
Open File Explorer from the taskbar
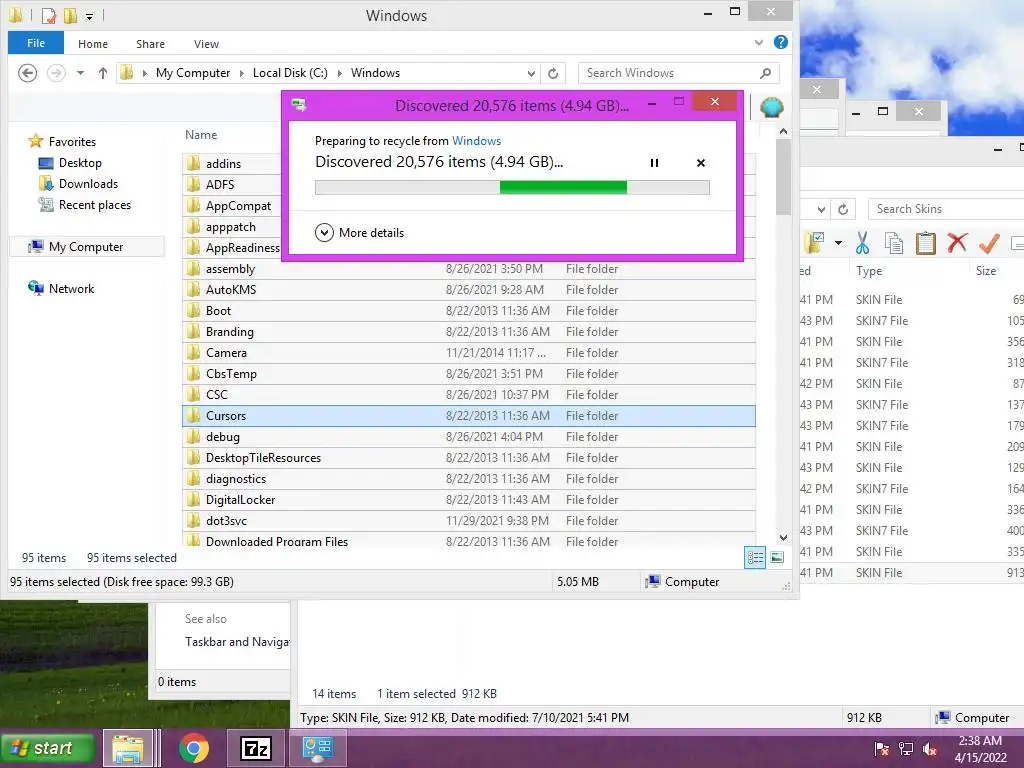[128, 748]
